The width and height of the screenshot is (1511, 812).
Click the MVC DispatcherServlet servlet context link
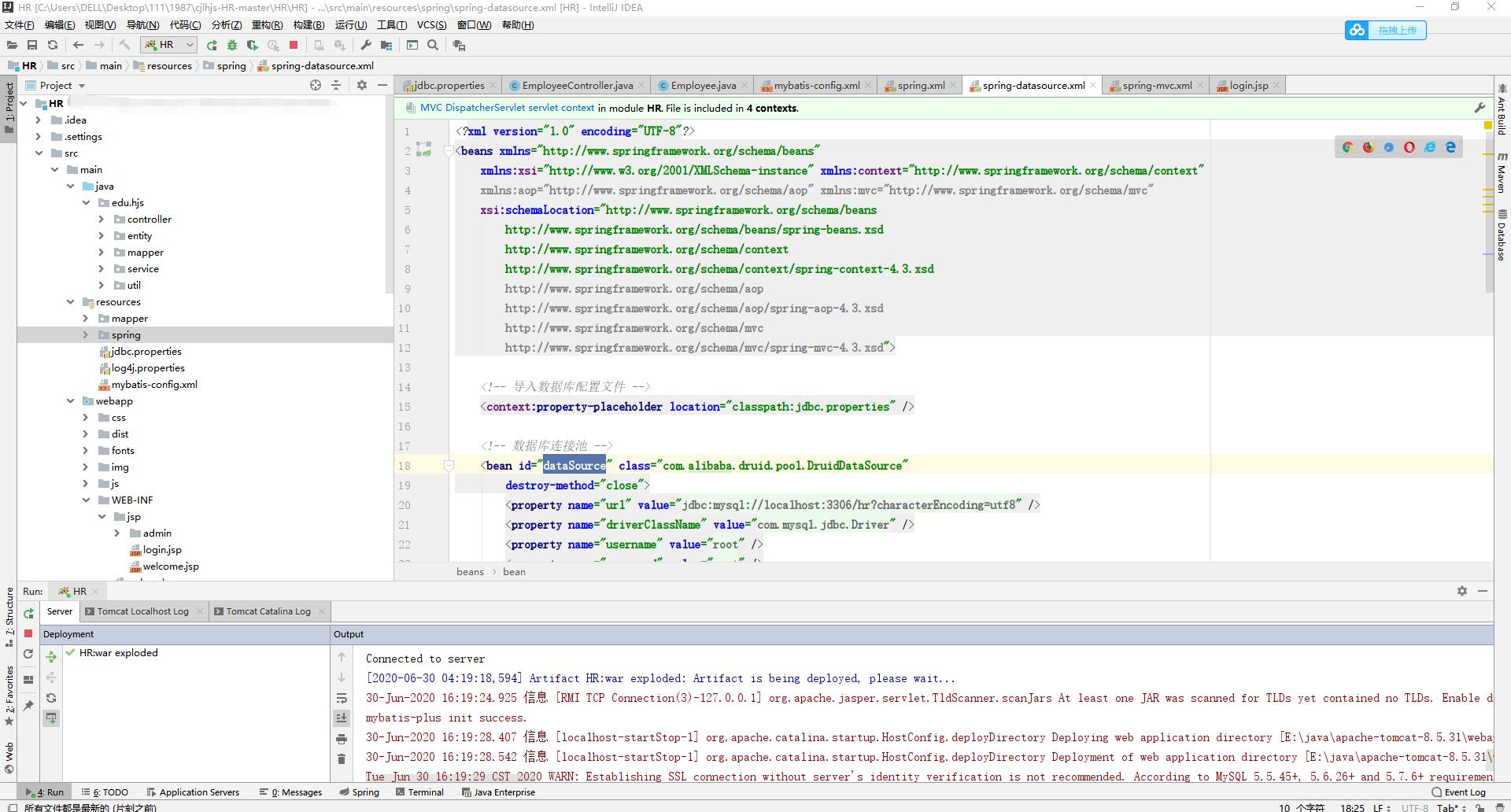coord(507,108)
